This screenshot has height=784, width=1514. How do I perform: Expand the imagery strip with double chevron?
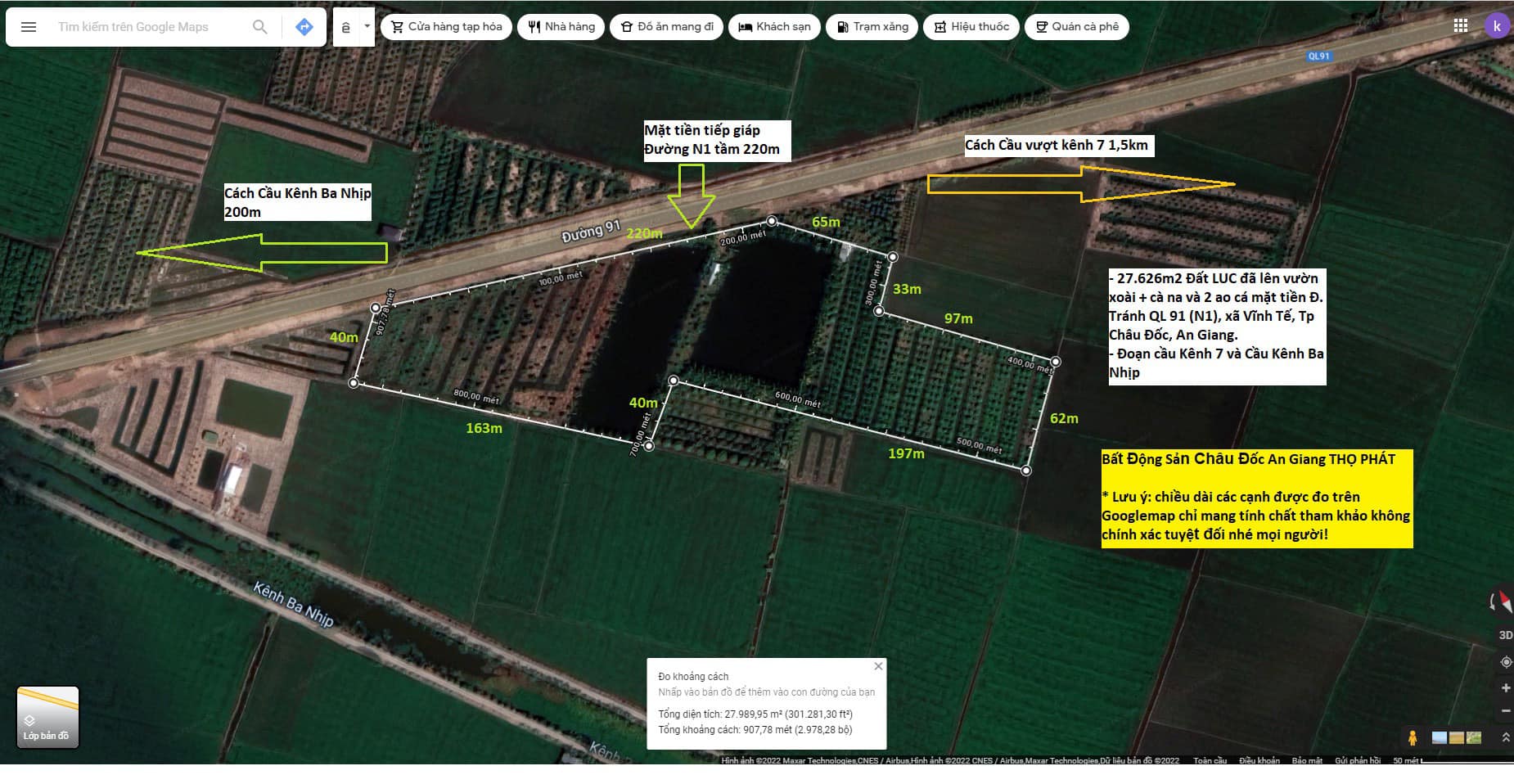pyautogui.click(x=1505, y=737)
